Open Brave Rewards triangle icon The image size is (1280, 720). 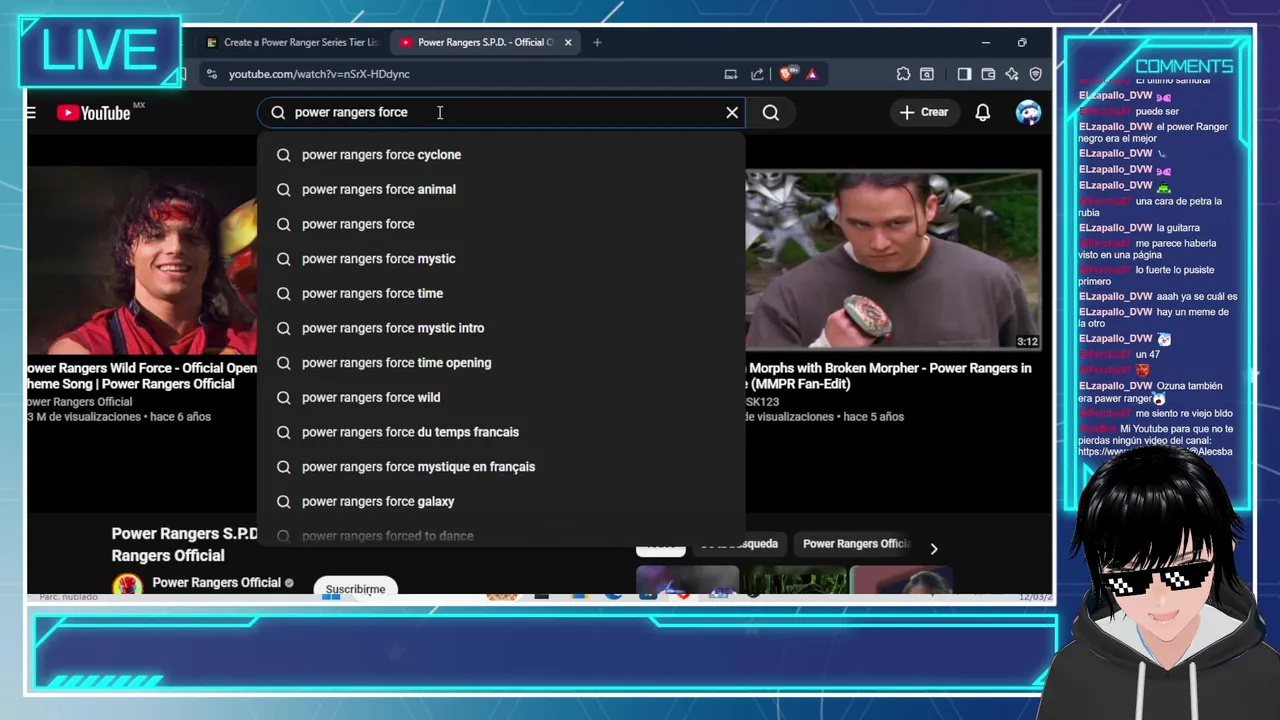pyautogui.click(x=812, y=74)
